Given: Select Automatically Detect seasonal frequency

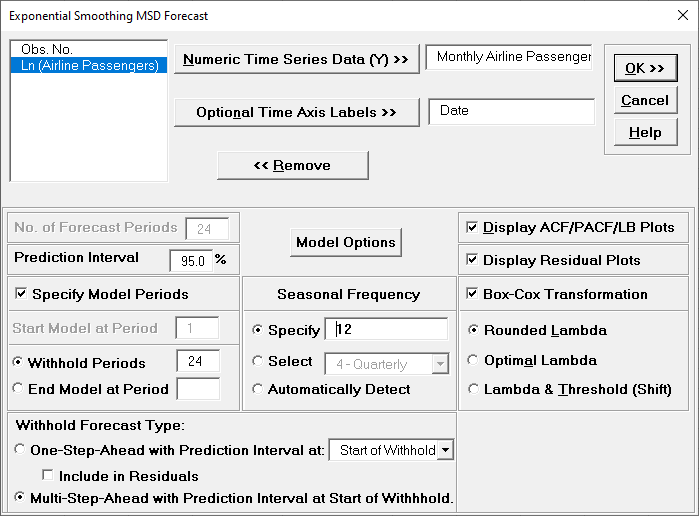Looking at the screenshot, I should coord(259,389).
